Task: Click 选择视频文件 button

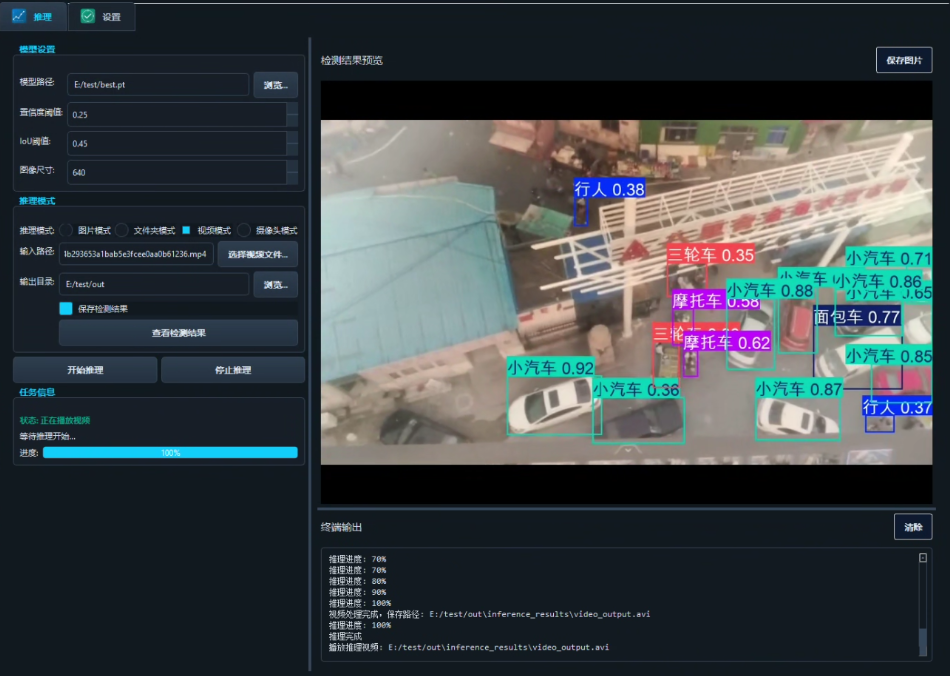Action: click(x=257, y=254)
